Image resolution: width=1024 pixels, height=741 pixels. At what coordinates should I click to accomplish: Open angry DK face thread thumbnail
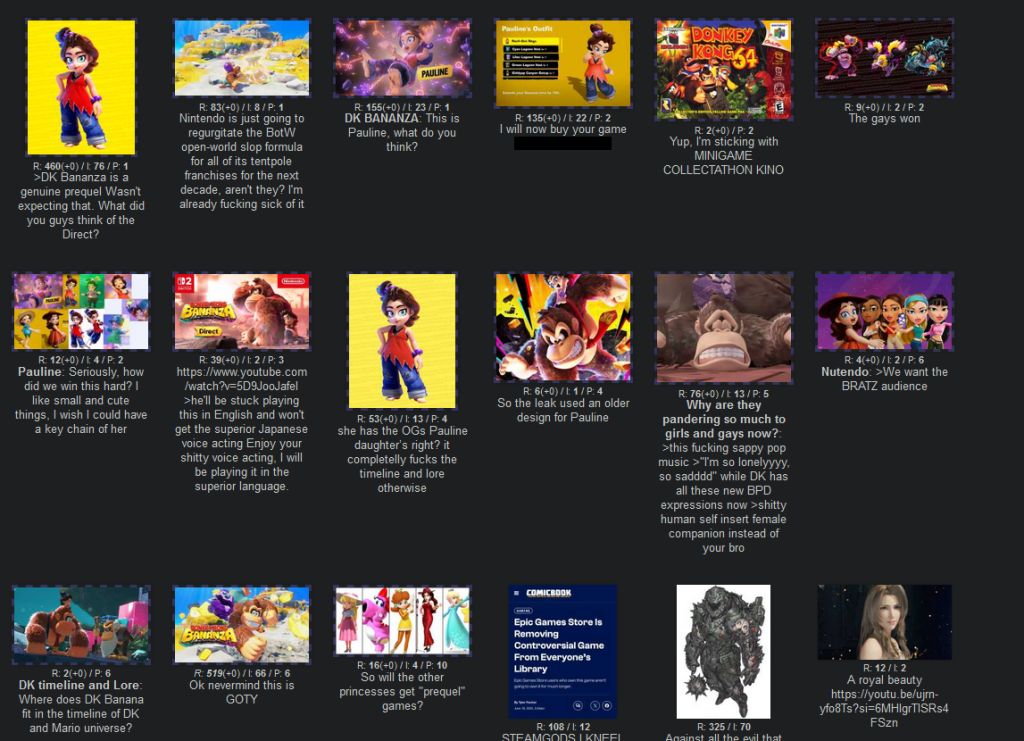[724, 328]
